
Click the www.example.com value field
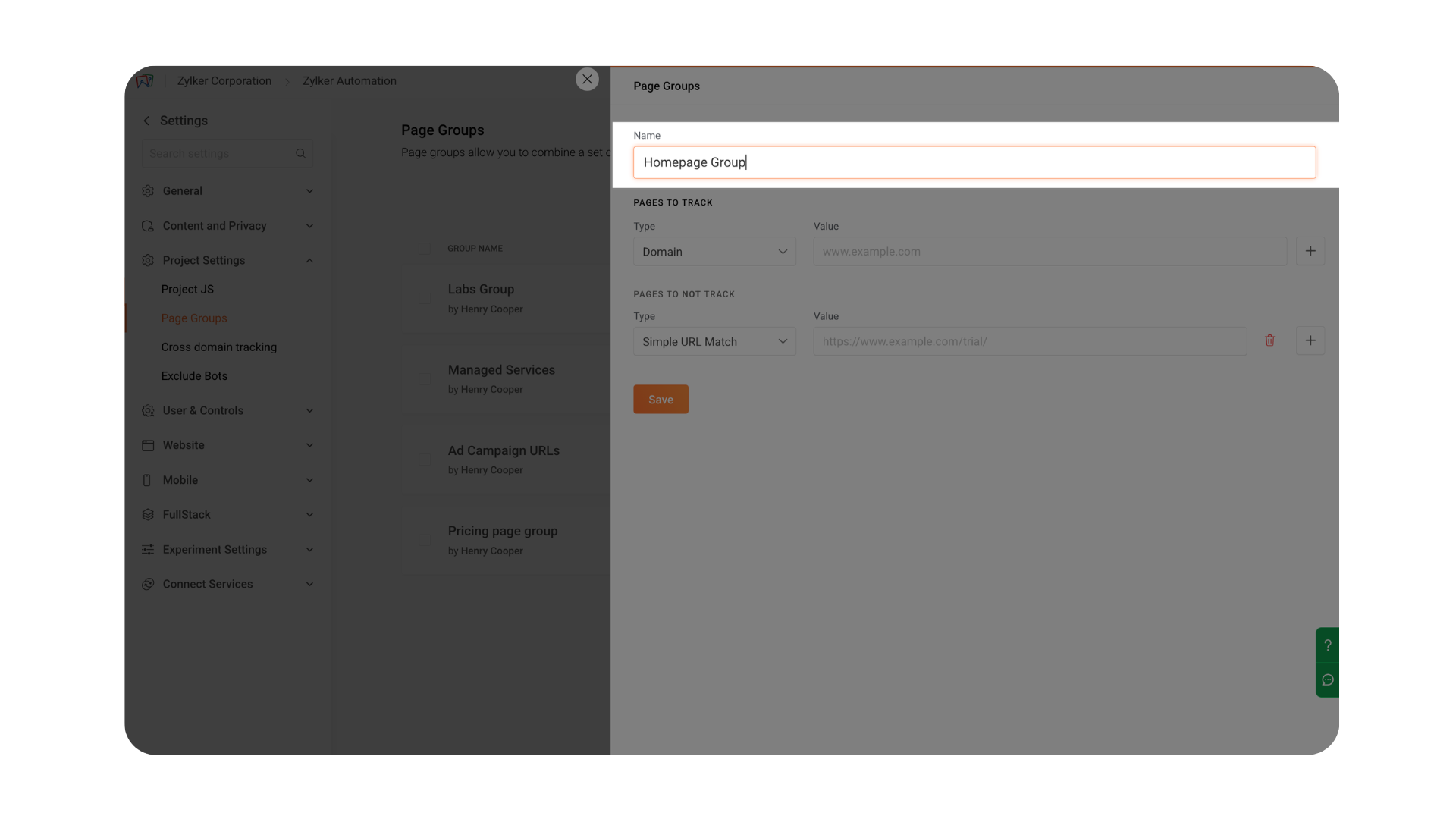tap(1050, 252)
